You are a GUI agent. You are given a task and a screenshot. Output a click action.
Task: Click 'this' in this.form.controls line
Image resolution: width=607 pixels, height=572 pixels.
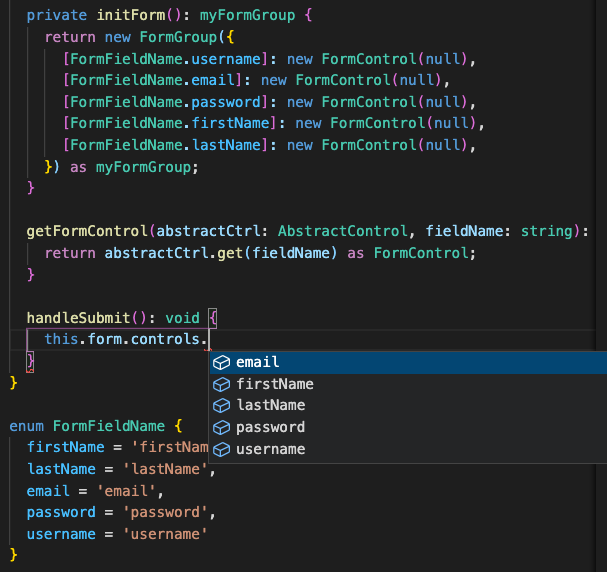click(61, 339)
